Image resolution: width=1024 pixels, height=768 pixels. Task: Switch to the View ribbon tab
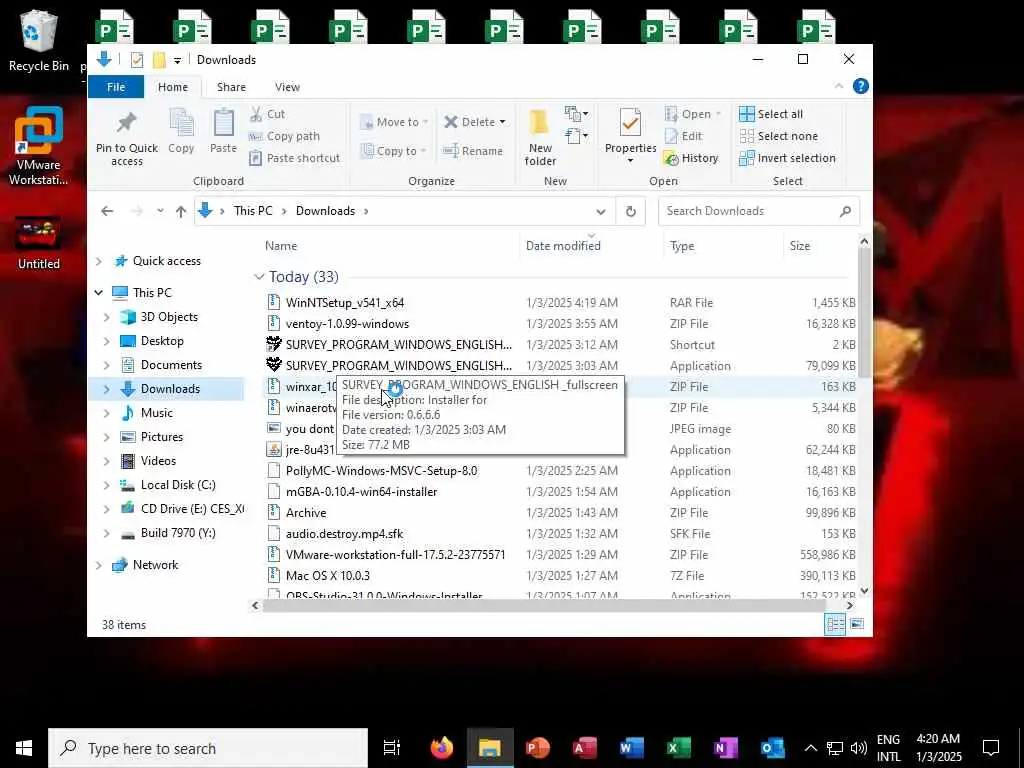click(x=287, y=87)
